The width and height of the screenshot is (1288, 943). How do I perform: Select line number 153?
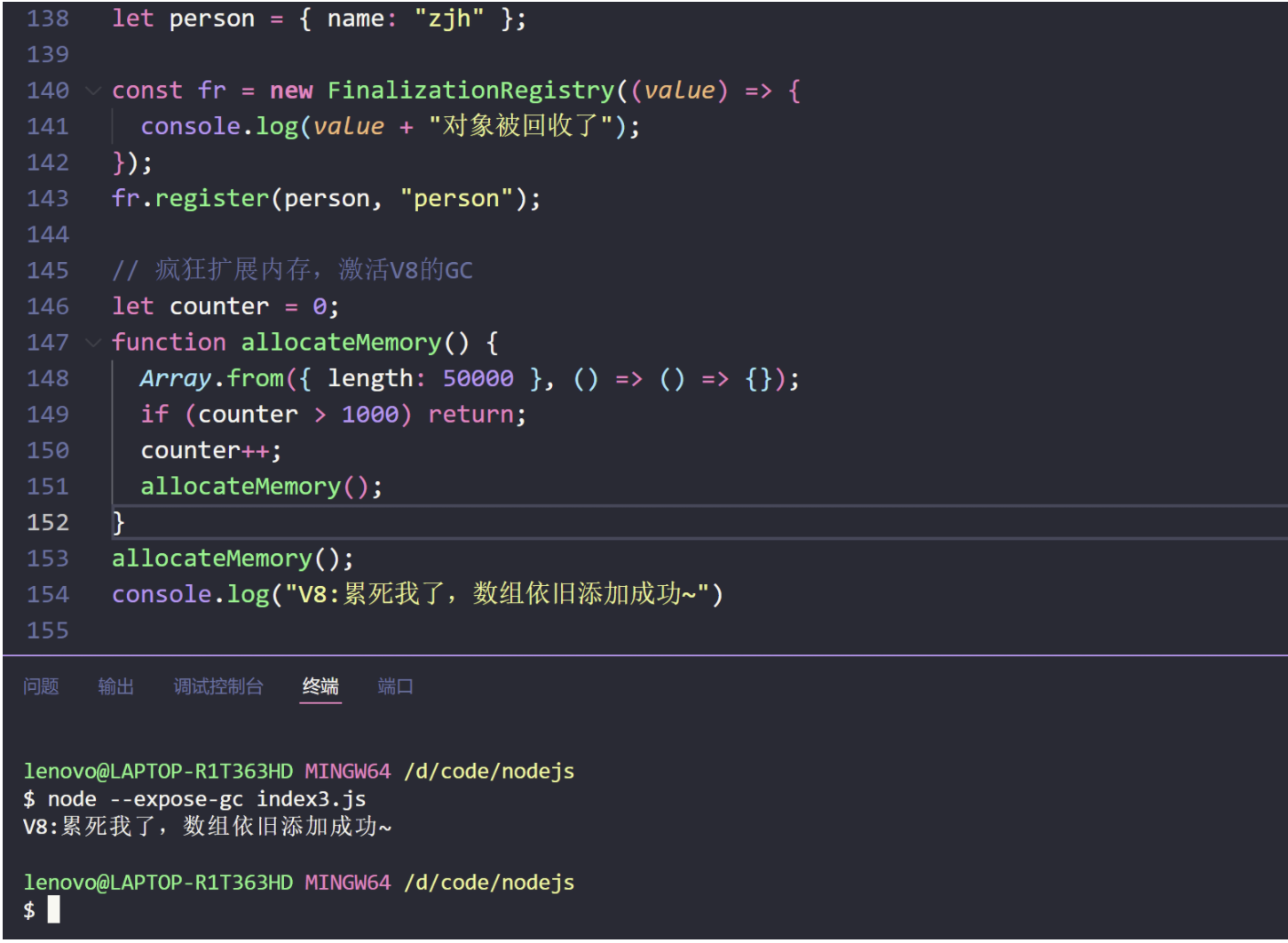(47, 558)
